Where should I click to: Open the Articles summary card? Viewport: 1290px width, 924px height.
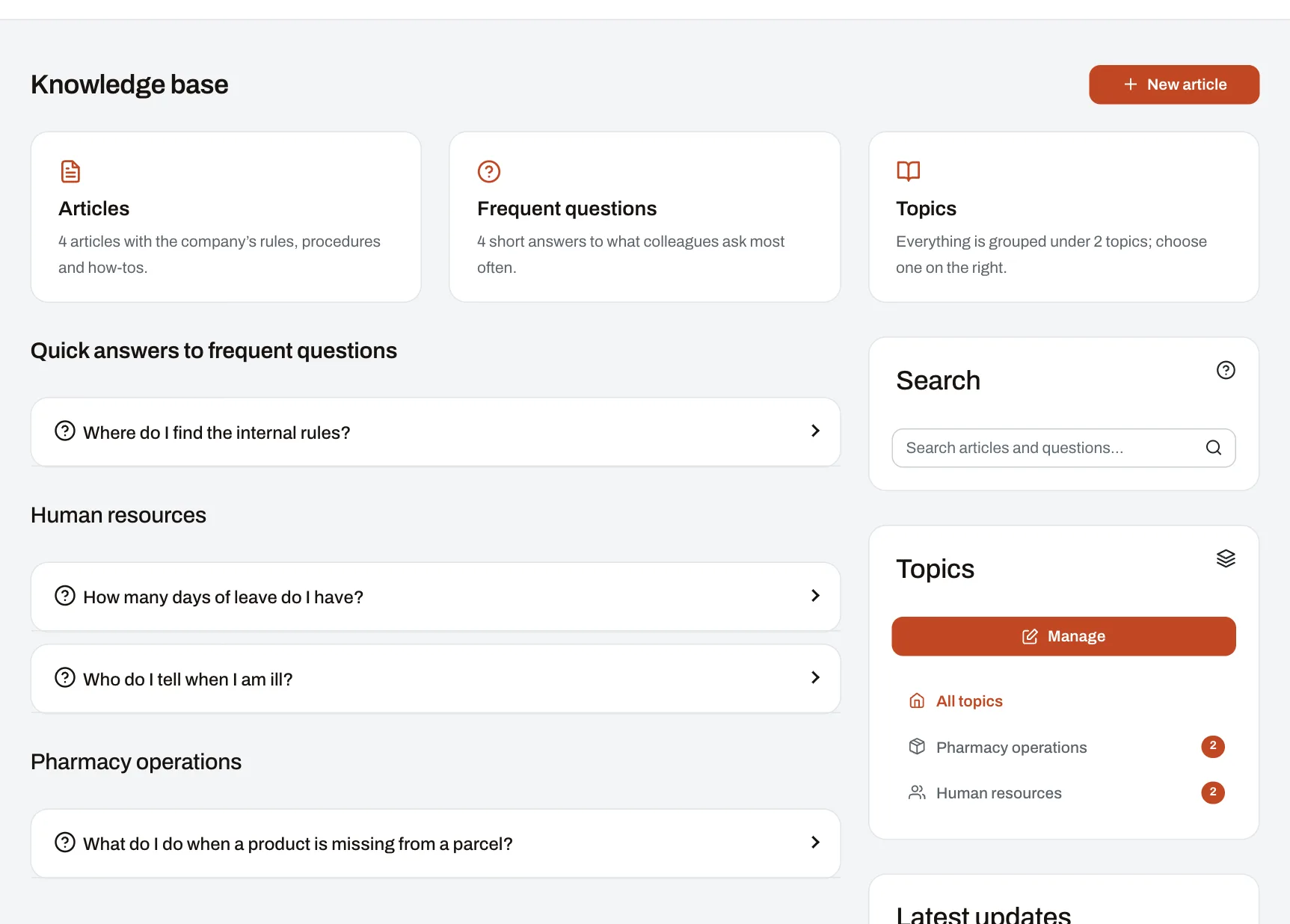pos(226,217)
